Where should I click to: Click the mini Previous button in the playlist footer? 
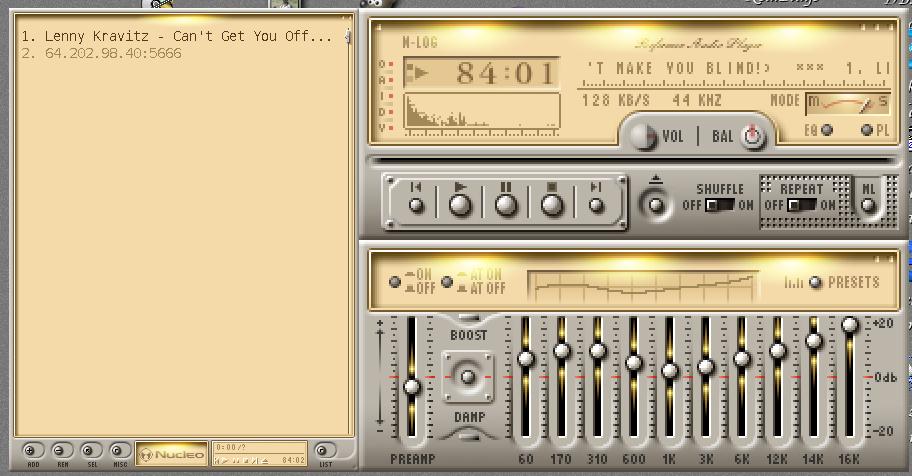point(217,460)
